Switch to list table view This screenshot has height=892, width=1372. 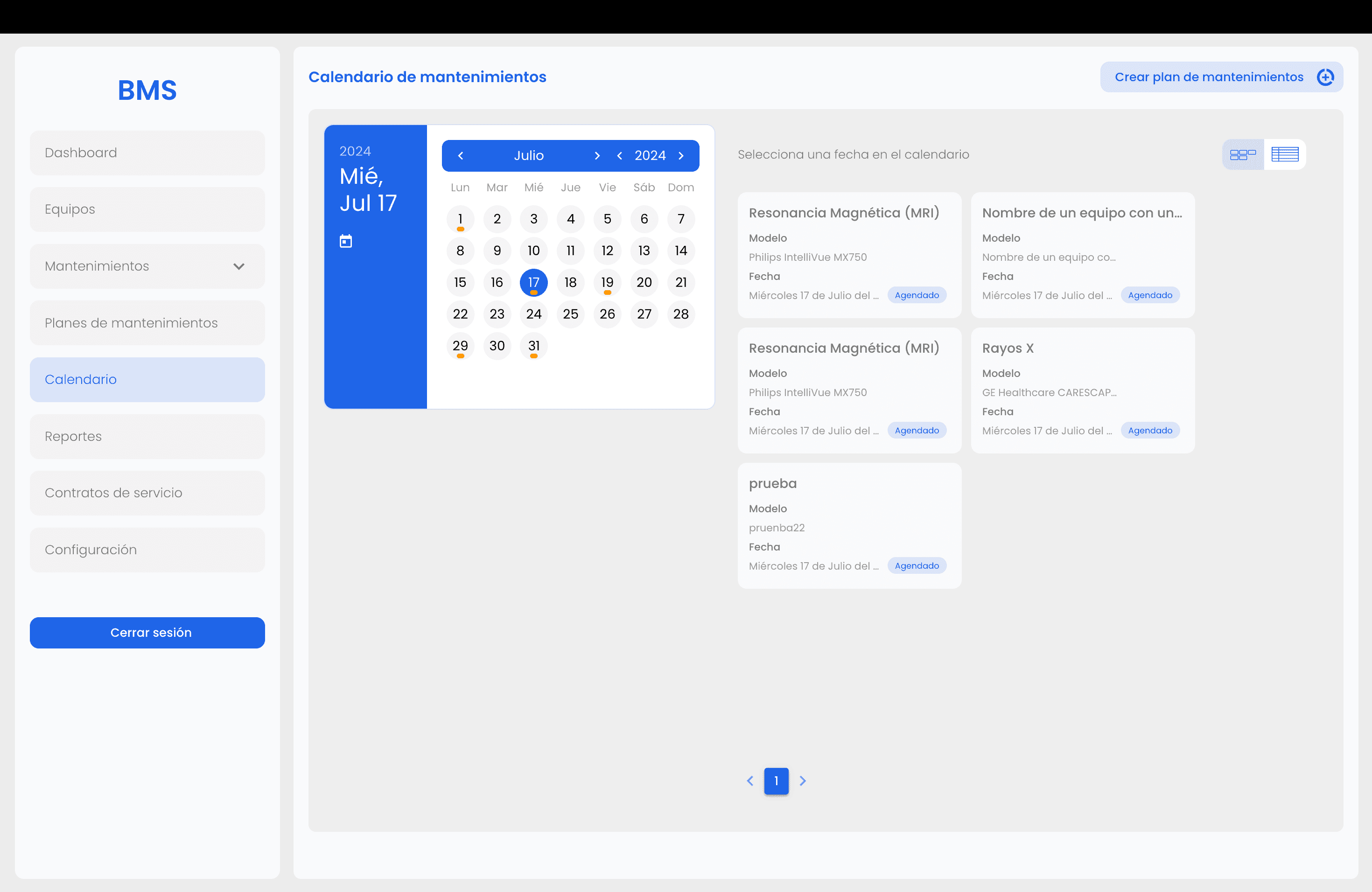1285,154
